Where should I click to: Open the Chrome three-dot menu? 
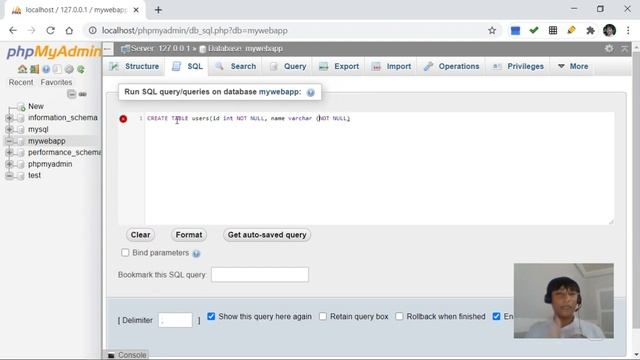point(628,31)
